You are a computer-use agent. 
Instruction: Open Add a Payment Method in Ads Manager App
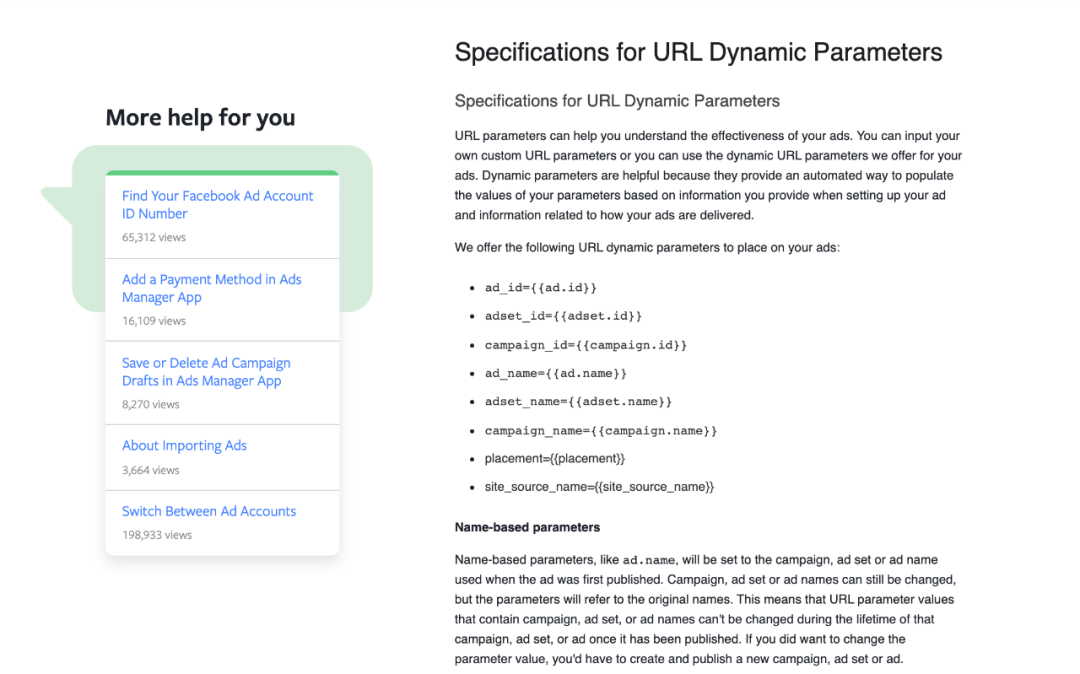(211, 288)
